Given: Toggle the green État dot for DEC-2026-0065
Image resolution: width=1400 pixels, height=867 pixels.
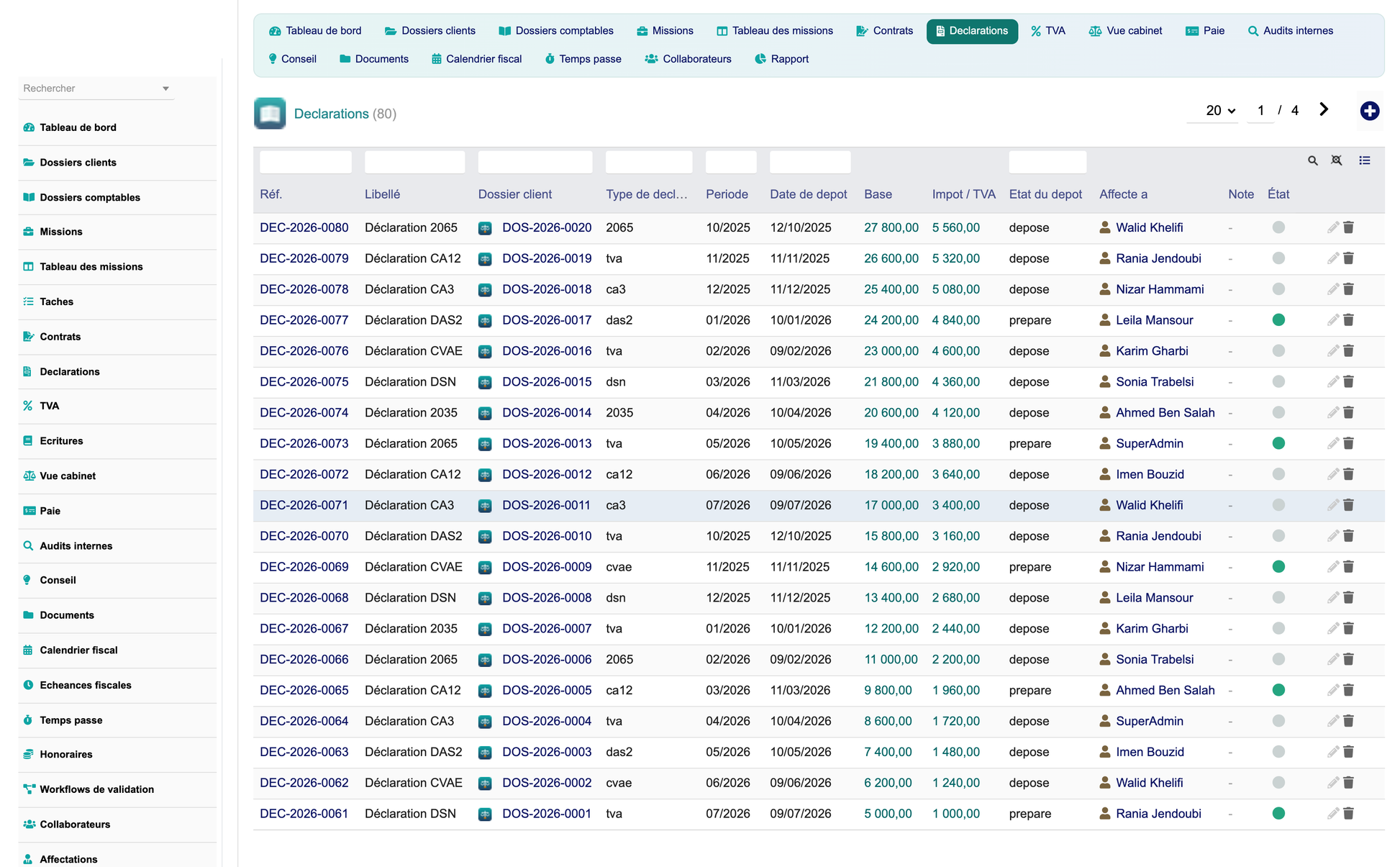Looking at the screenshot, I should pyautogui.click(x=1278, y=691).
